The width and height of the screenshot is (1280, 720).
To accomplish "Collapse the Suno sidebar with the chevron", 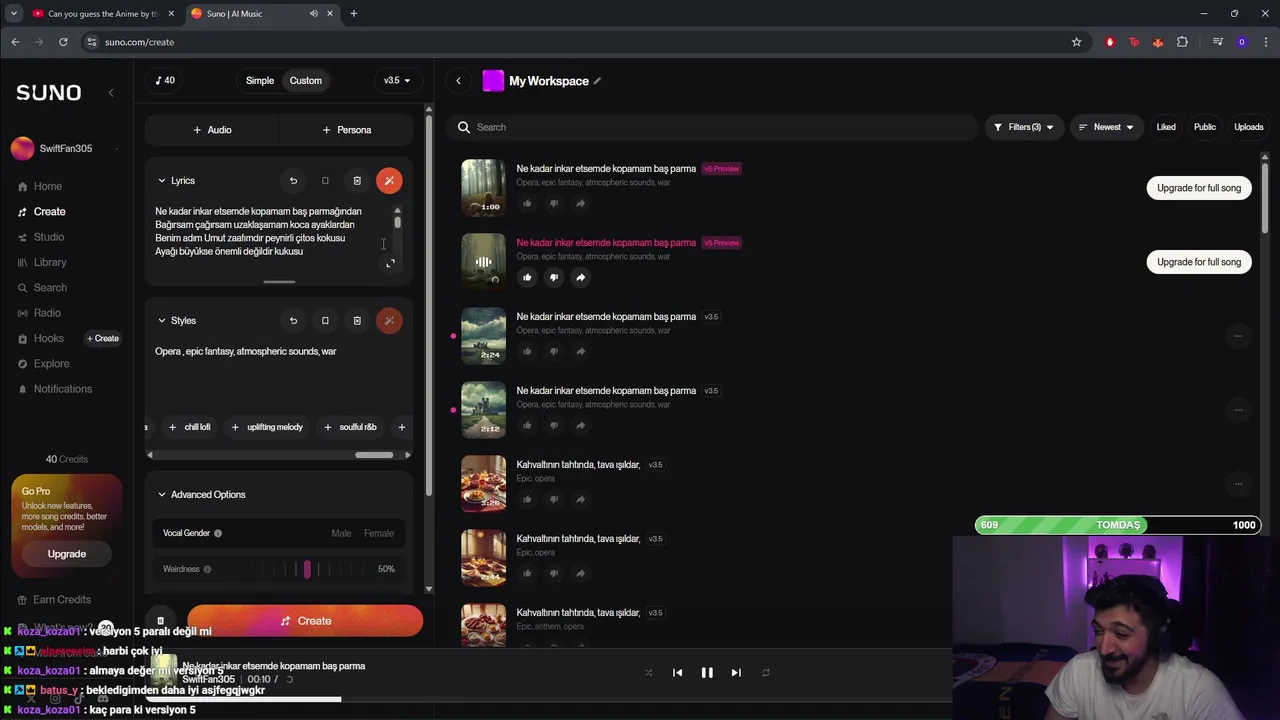I will pyautogui.click(x=111, y=92).
